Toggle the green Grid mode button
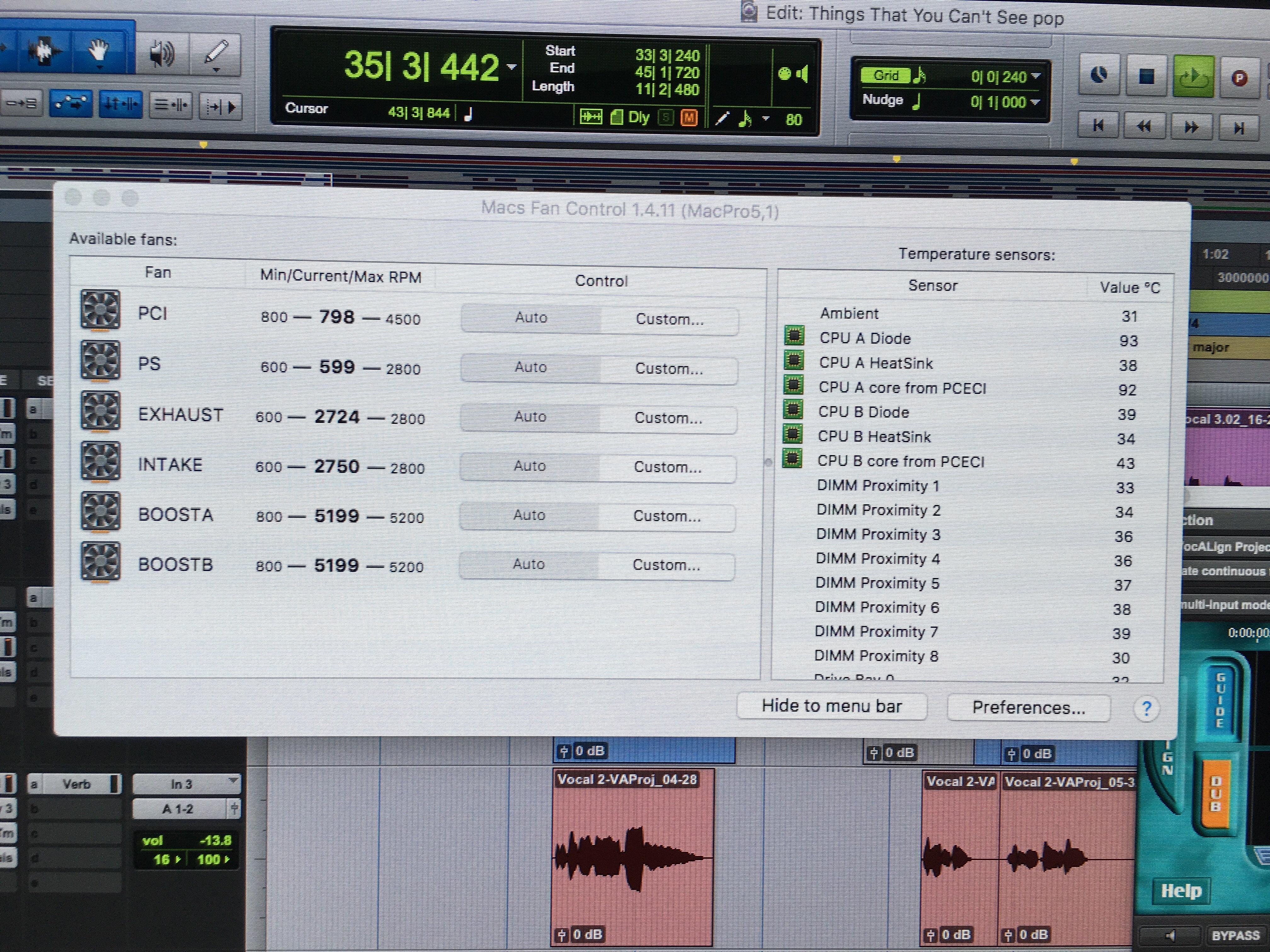The height and width of the screenshot is (952, 1270). pos(886,75)
